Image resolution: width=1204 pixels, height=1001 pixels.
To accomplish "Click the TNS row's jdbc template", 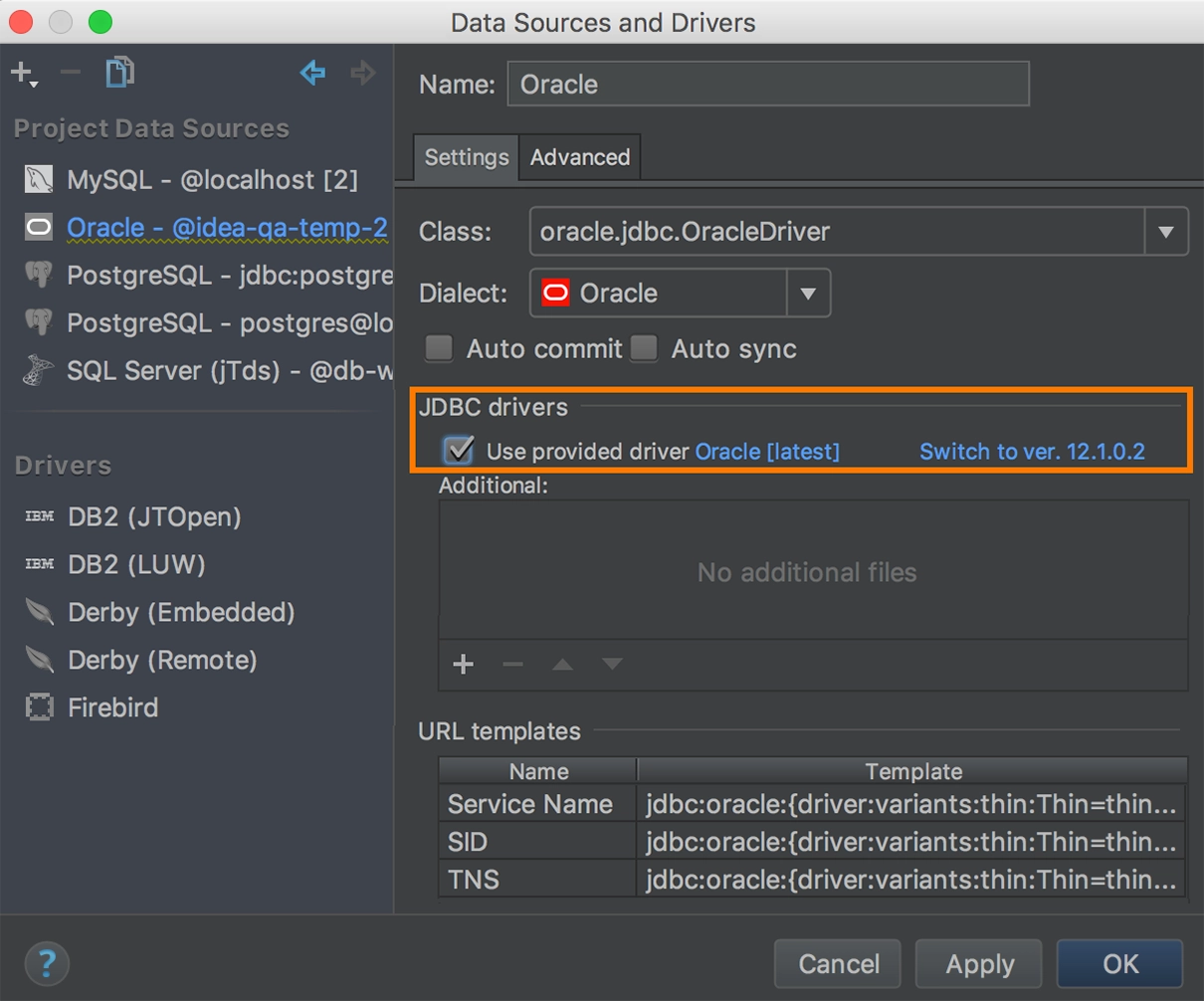I will (911, 880).
